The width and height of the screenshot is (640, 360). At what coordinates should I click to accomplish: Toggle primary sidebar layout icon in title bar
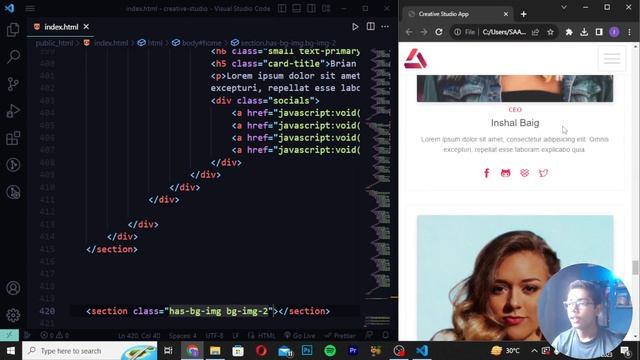282,8
